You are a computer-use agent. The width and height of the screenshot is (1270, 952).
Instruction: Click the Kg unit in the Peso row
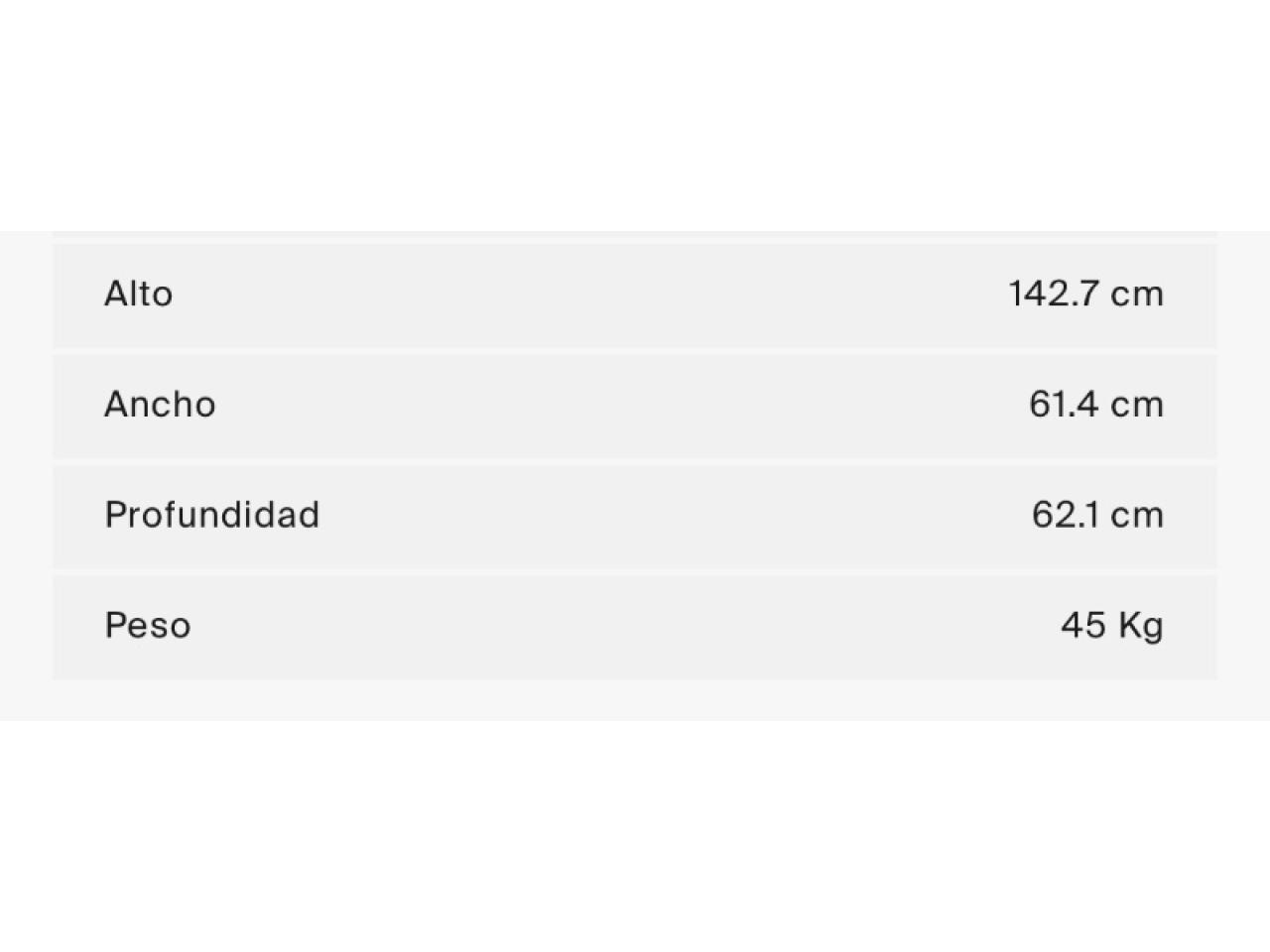point(1141,627)
